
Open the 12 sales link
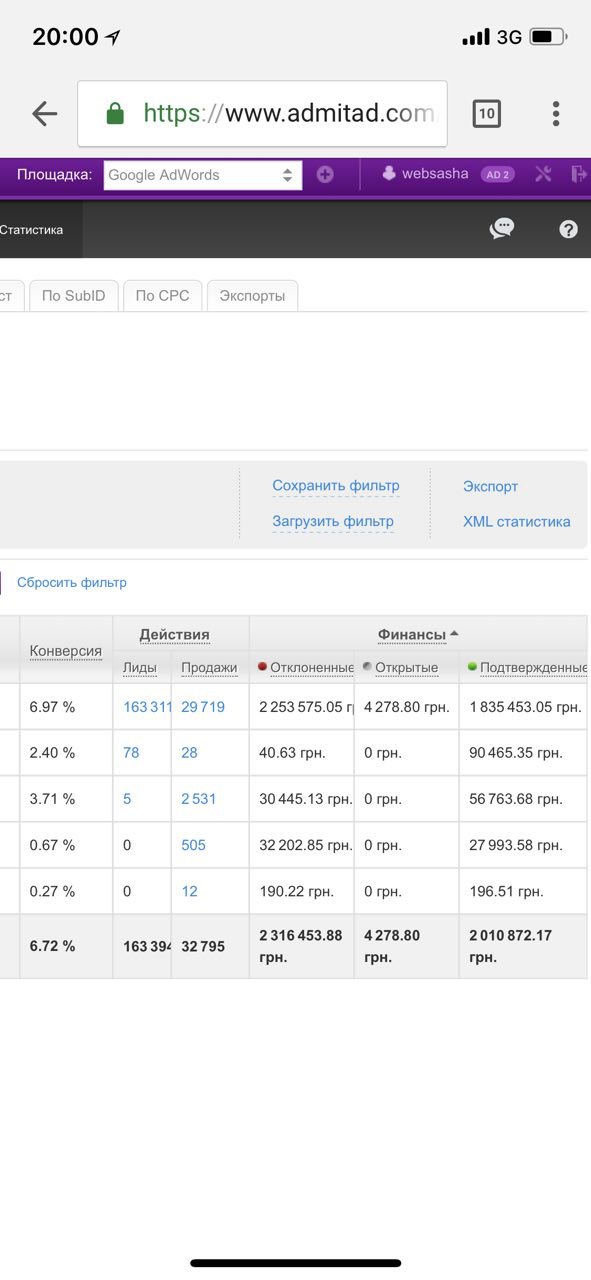[x=189, y=891]
